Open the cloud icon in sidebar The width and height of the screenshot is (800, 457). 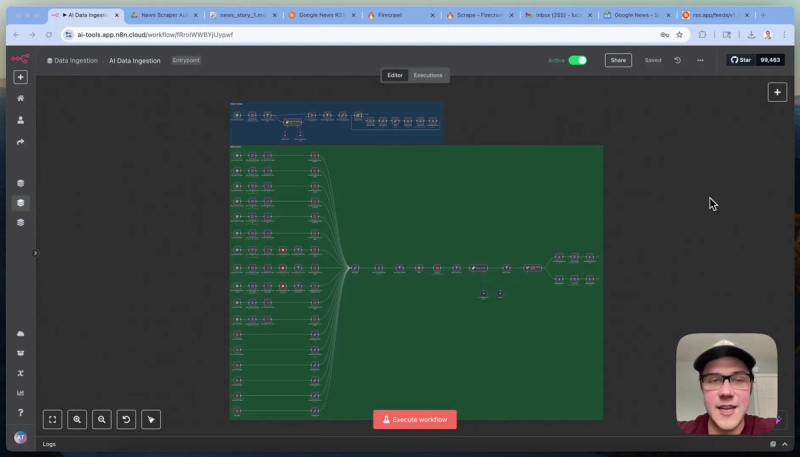pos(20,334)
